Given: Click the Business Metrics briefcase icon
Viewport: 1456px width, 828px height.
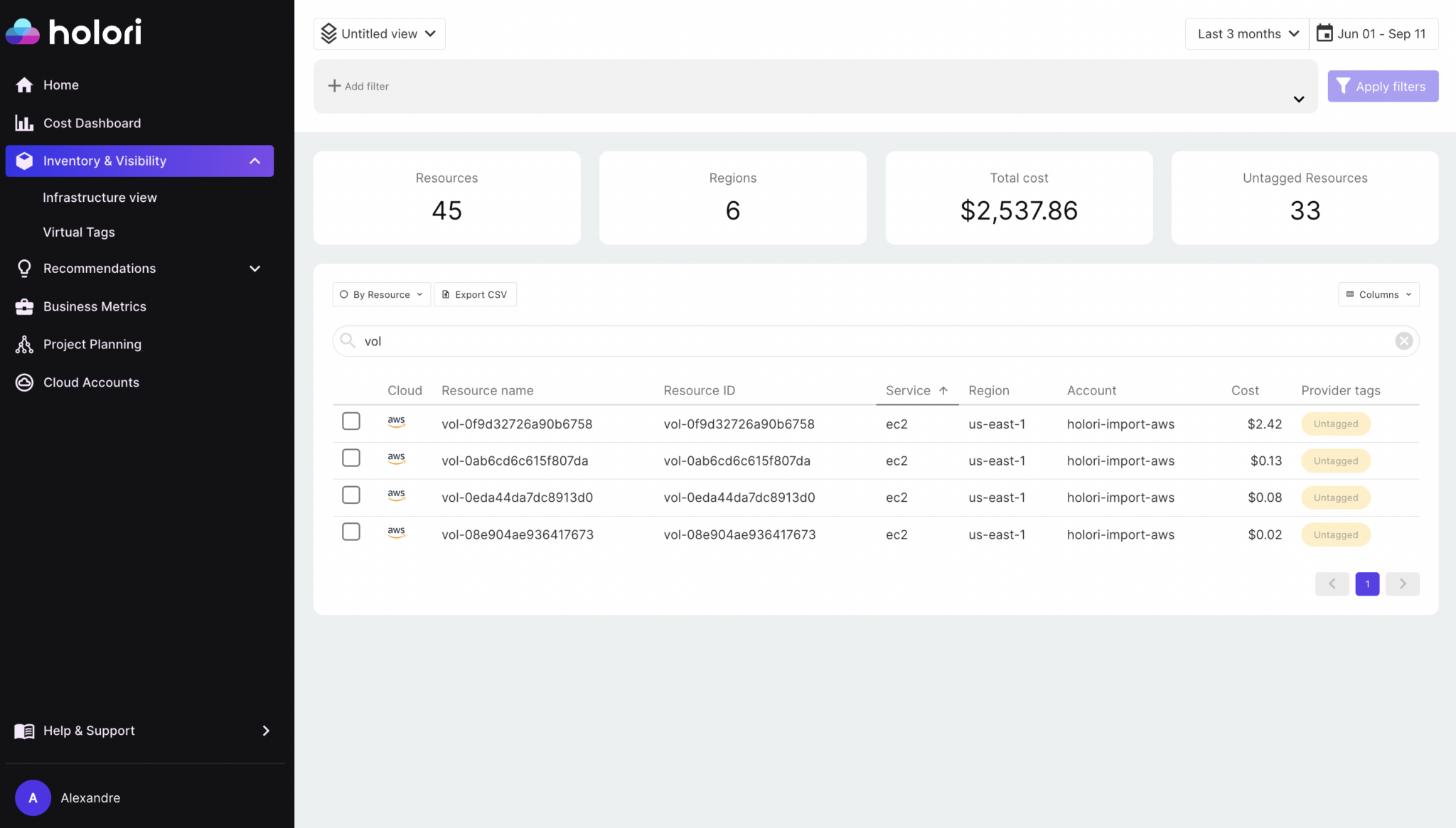Looking at the screenshot, I should [x=24, y=306].
